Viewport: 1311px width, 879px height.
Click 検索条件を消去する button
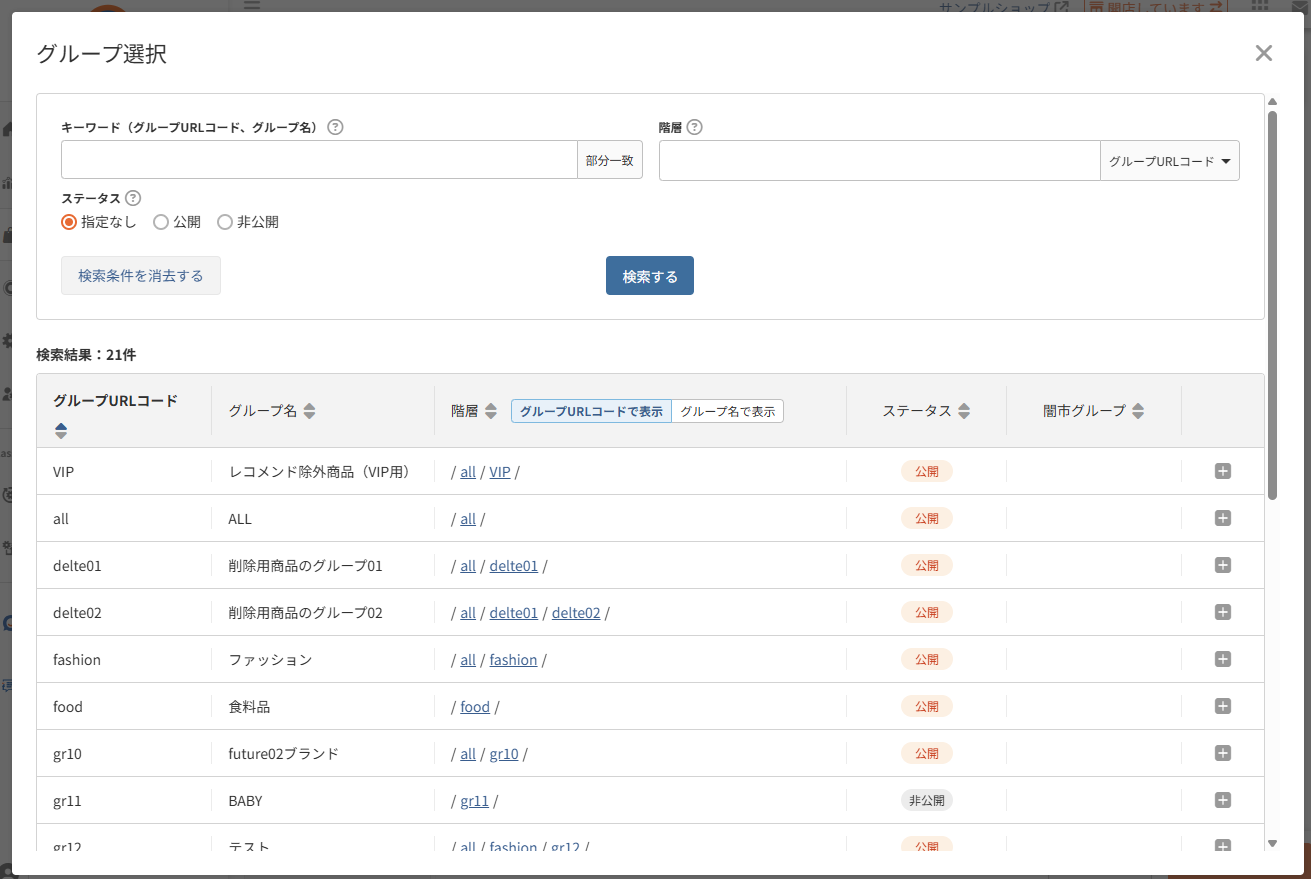pos(141,276)
